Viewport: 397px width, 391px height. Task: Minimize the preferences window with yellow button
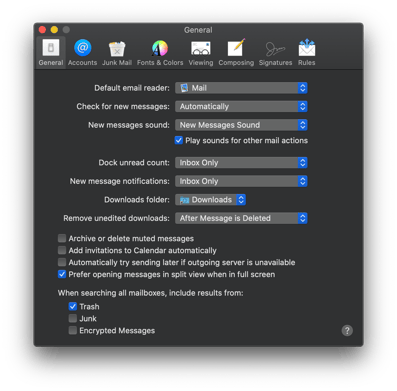[54, 30]
